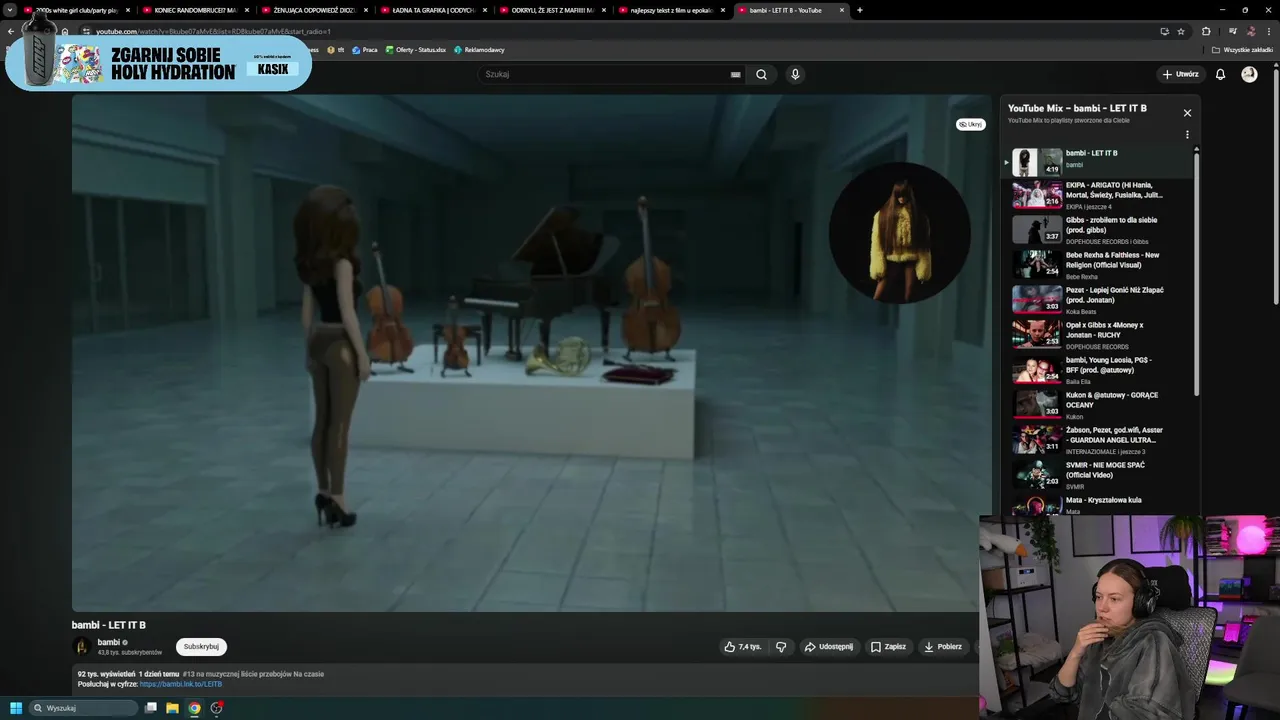Screen dimensions: 1280x720
Task: Click the Wyszukaj taskbar search box
Action: pyautogui.click(x=84, y=708)
